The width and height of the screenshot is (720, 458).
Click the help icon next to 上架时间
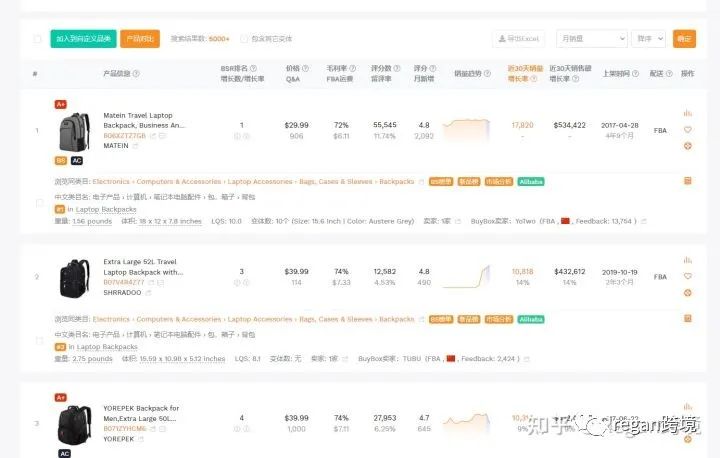pyautogui.click(x=636, y=74)
